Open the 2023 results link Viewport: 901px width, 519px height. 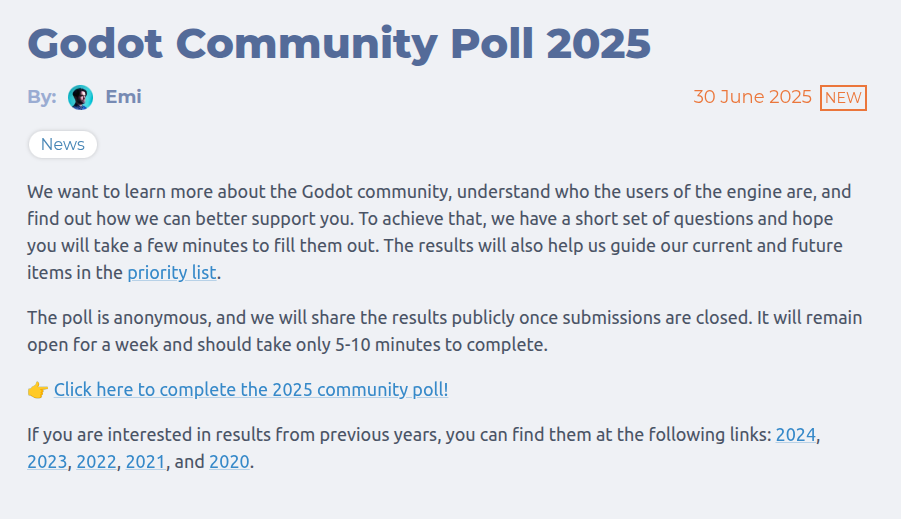(47, 463)
